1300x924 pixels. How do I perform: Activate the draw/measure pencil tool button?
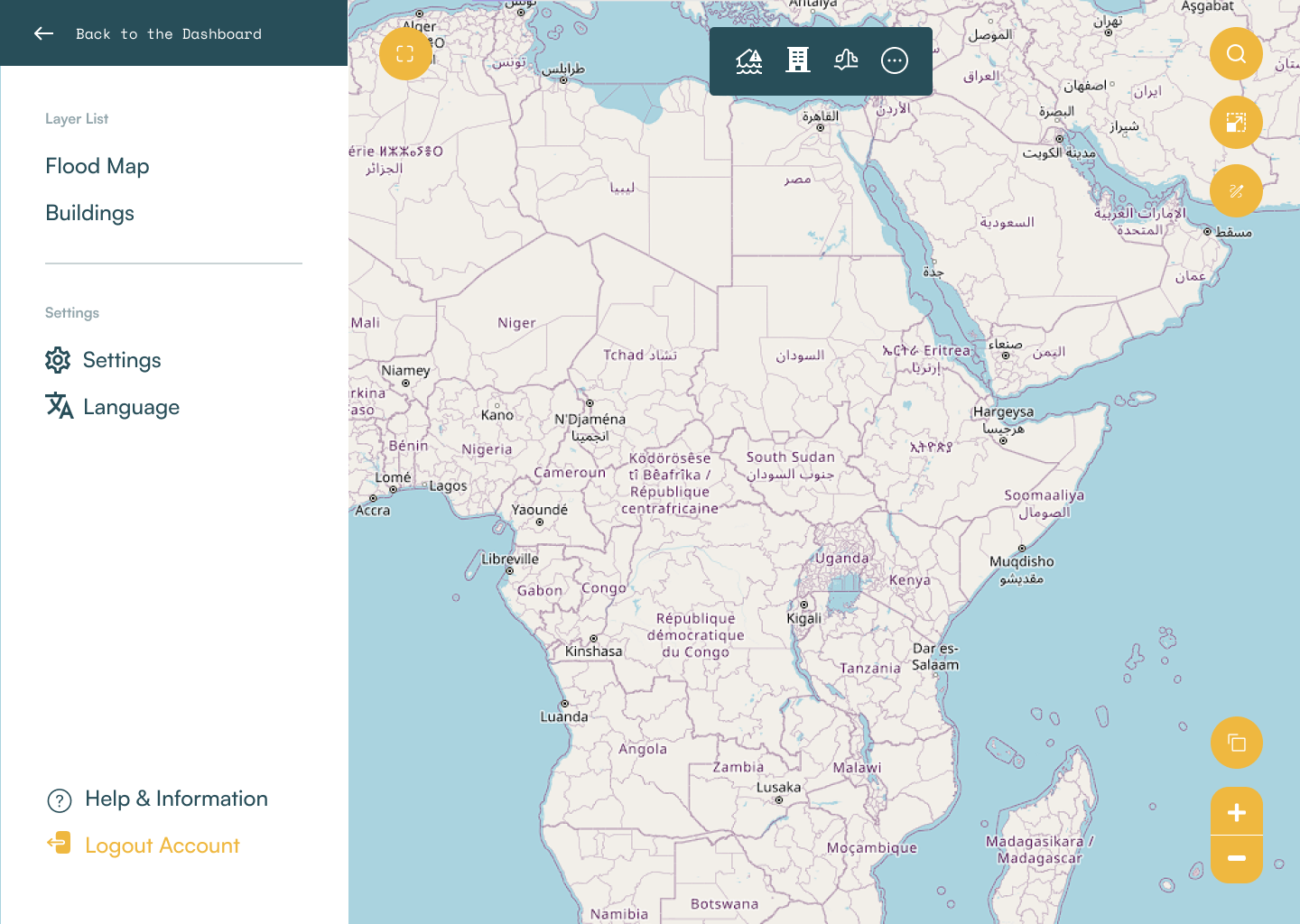click(x=1236, y=191)
